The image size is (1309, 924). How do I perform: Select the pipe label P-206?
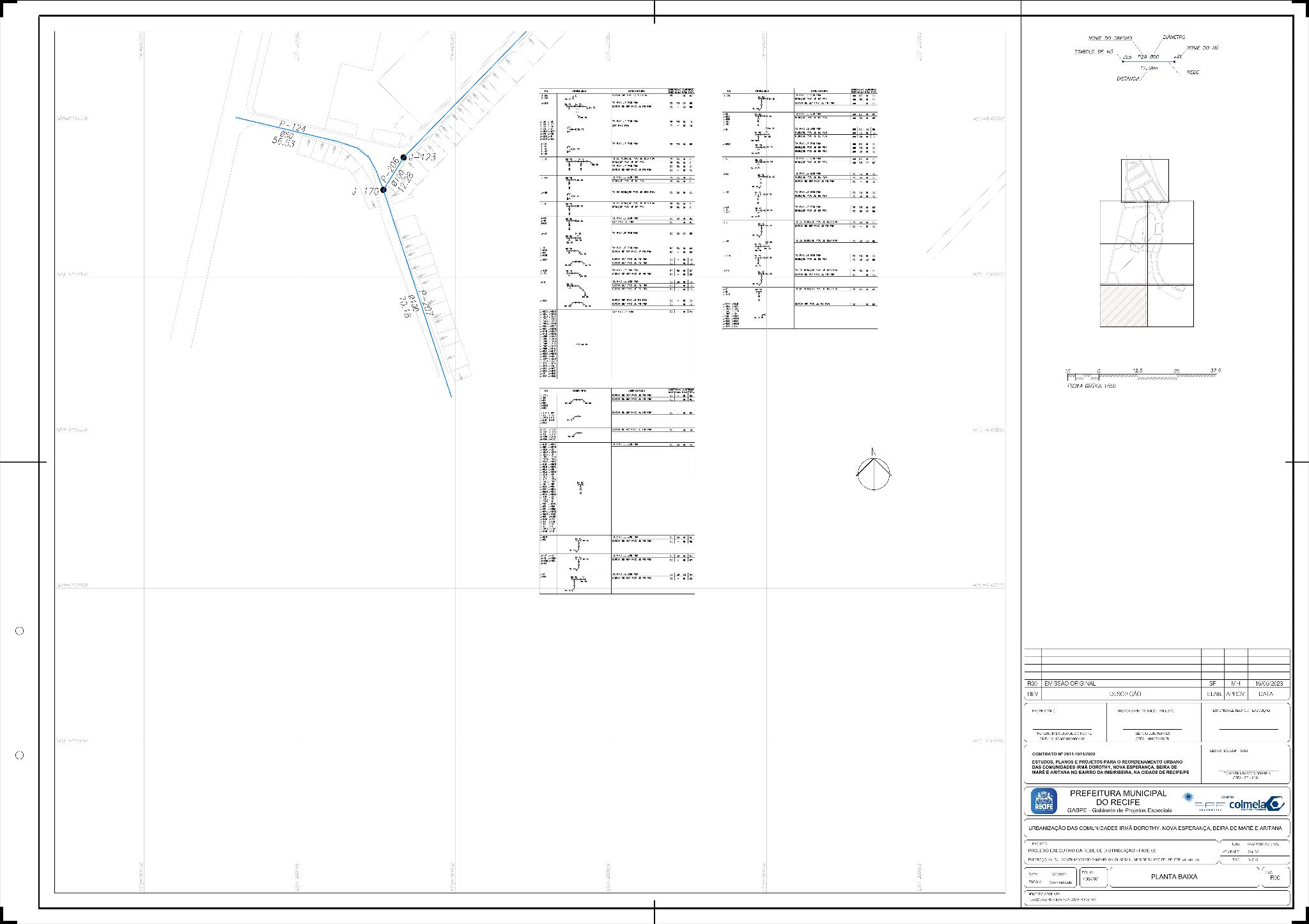pyautogui.click(x=389, y=171)
